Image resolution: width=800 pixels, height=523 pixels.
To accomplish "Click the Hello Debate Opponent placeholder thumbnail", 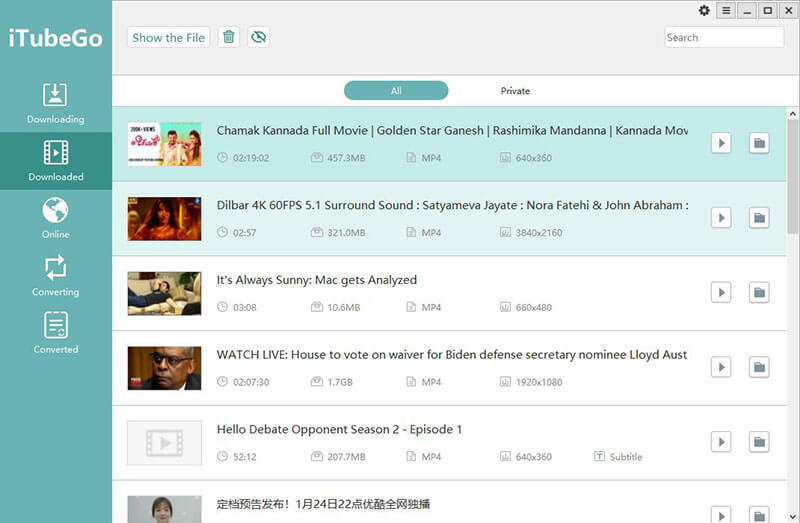I will click(x=164, y=443).
